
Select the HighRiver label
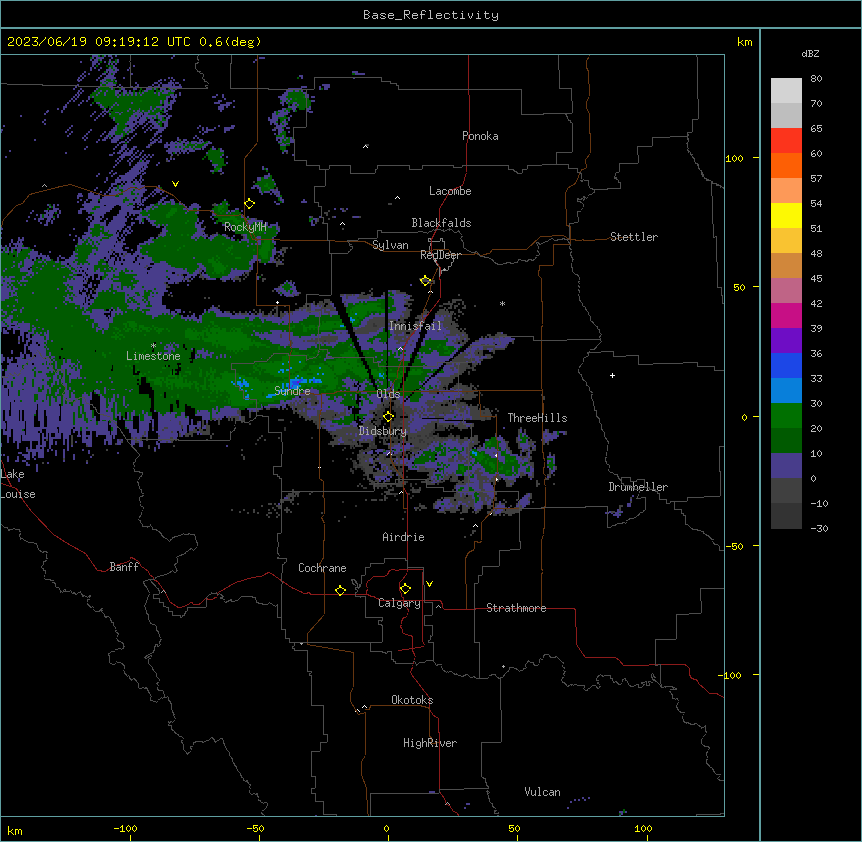pos(430,743)
